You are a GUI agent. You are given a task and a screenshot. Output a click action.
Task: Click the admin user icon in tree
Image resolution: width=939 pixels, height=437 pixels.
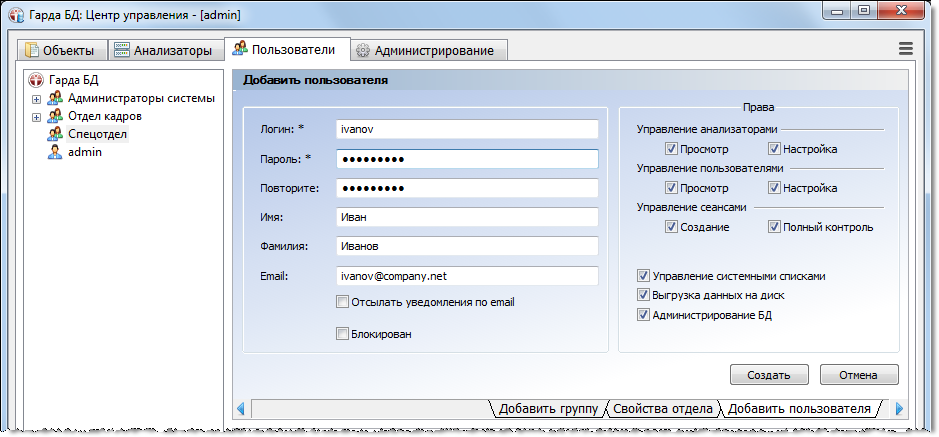[x=55, y=152]
